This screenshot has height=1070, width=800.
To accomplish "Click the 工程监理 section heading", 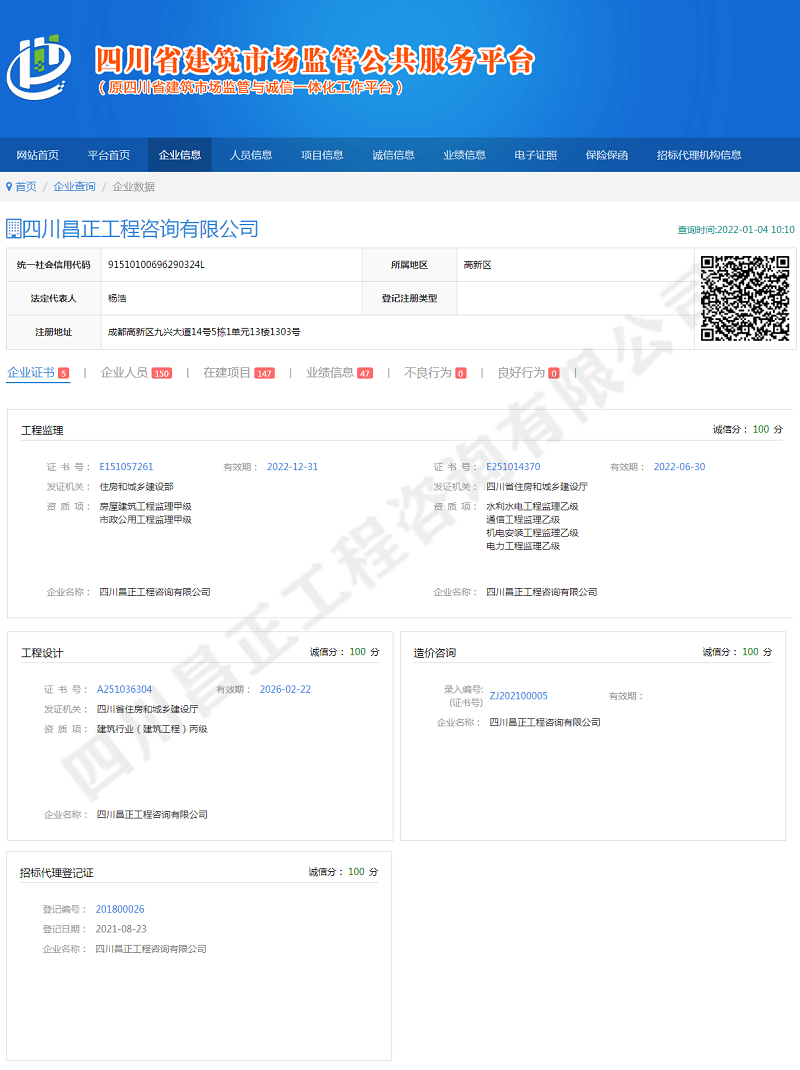I will click(x=42, y=430).
